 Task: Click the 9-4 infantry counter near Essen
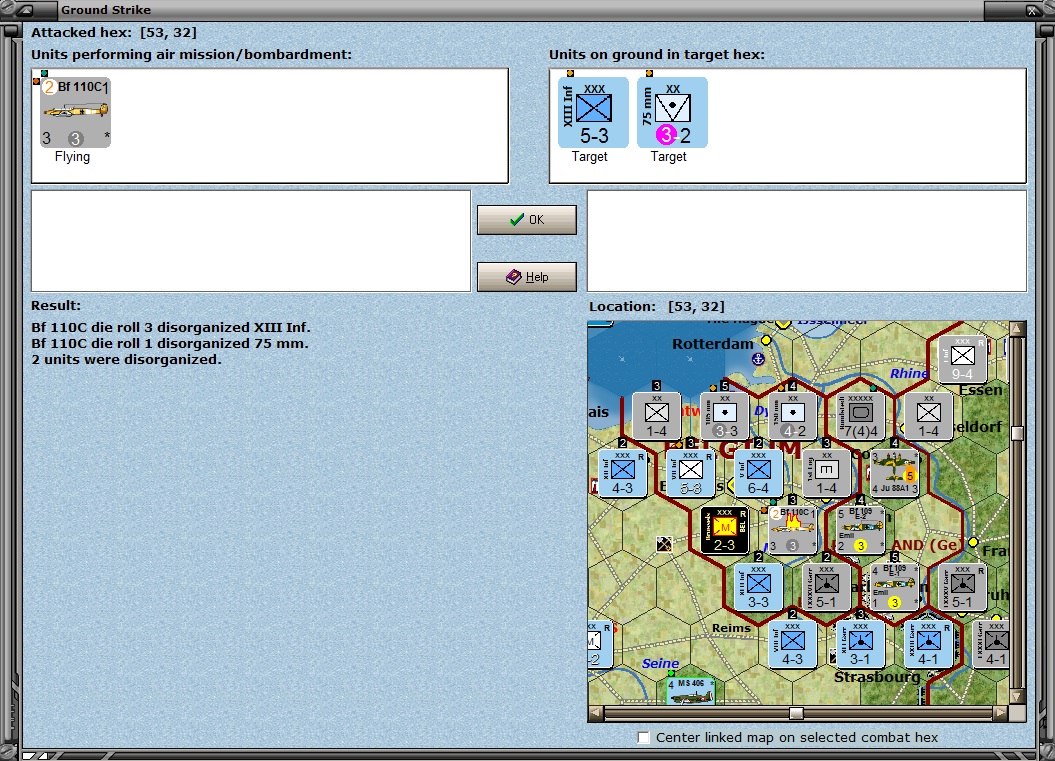click(962, 359)
